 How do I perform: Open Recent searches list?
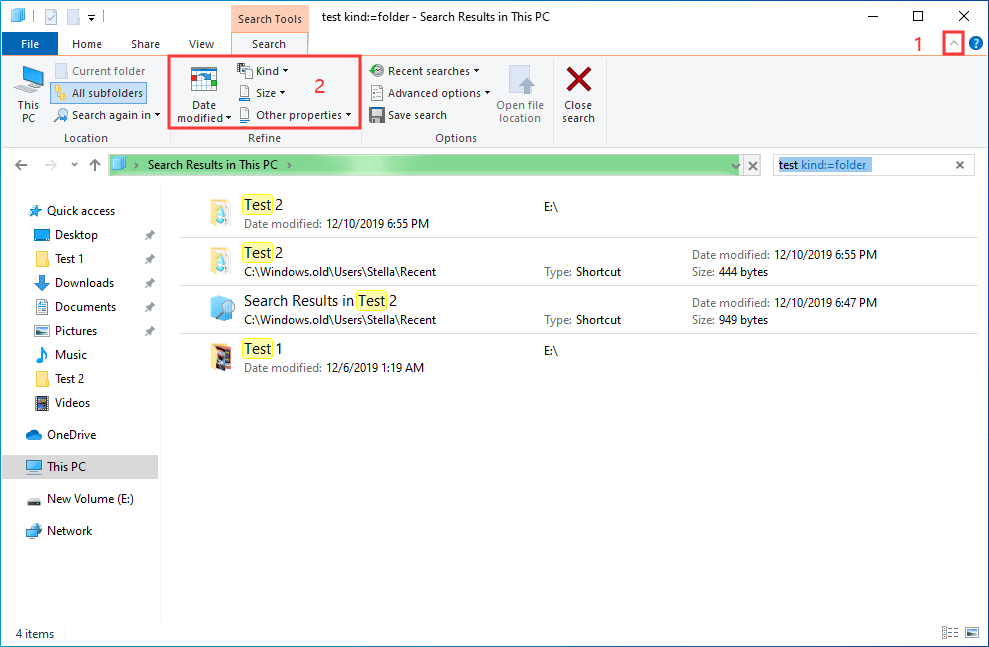coord(427,71)
